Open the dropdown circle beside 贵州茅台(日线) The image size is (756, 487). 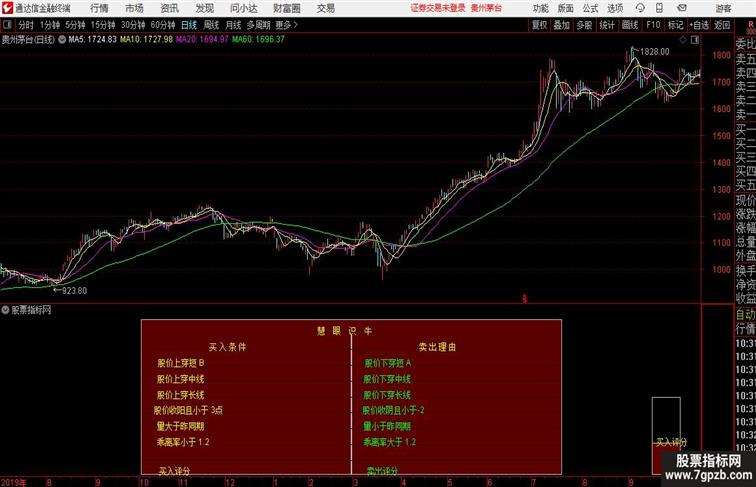click(62, 40)
